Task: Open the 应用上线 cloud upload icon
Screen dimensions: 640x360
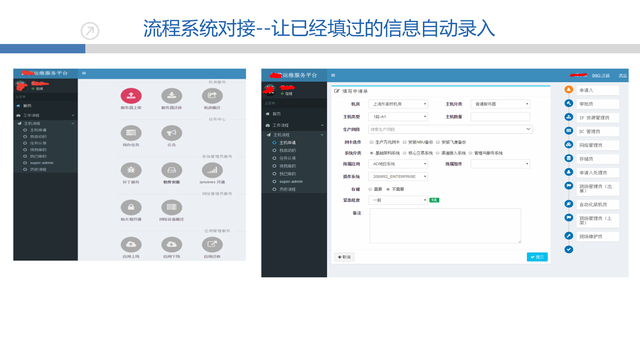Action: tap(131, 244)
